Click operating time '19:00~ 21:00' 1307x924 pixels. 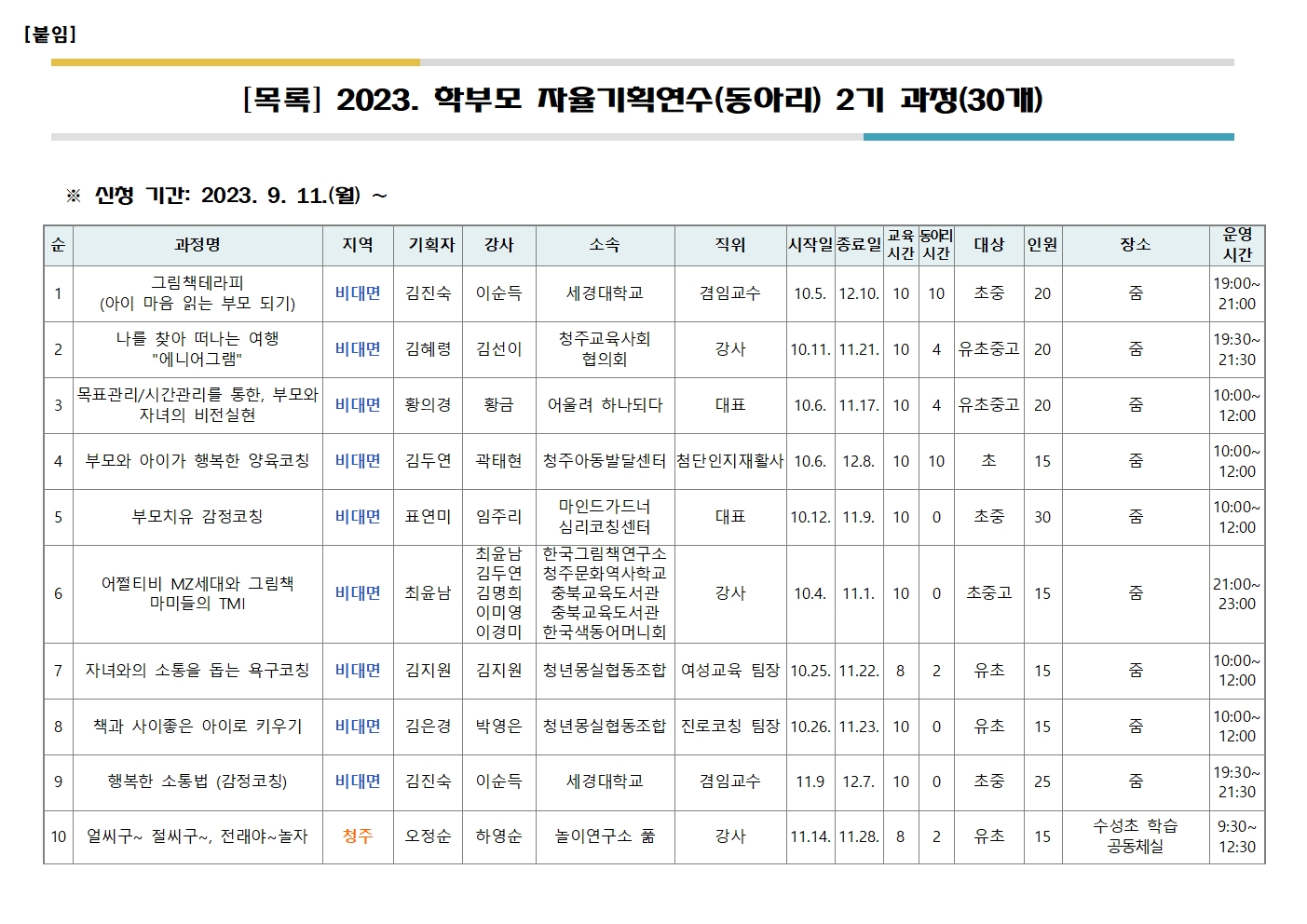1237,293
